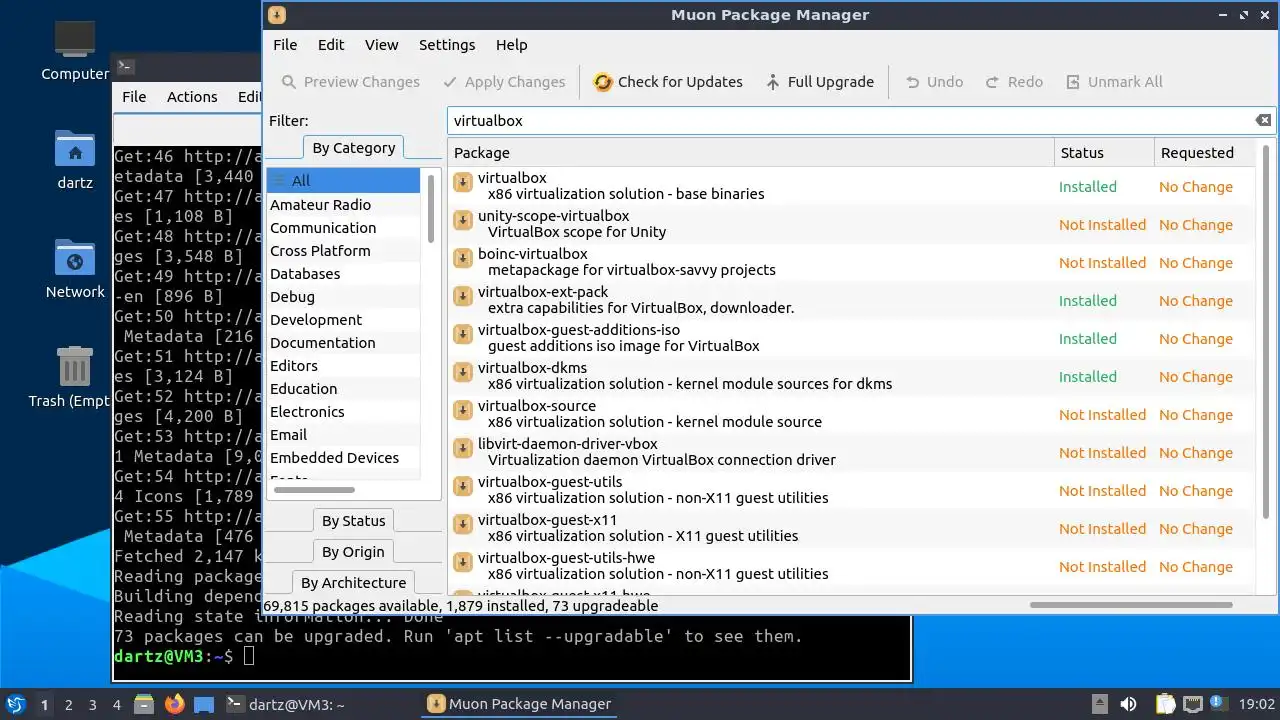
Task: Select the Email category
Action: click(343, 435)
